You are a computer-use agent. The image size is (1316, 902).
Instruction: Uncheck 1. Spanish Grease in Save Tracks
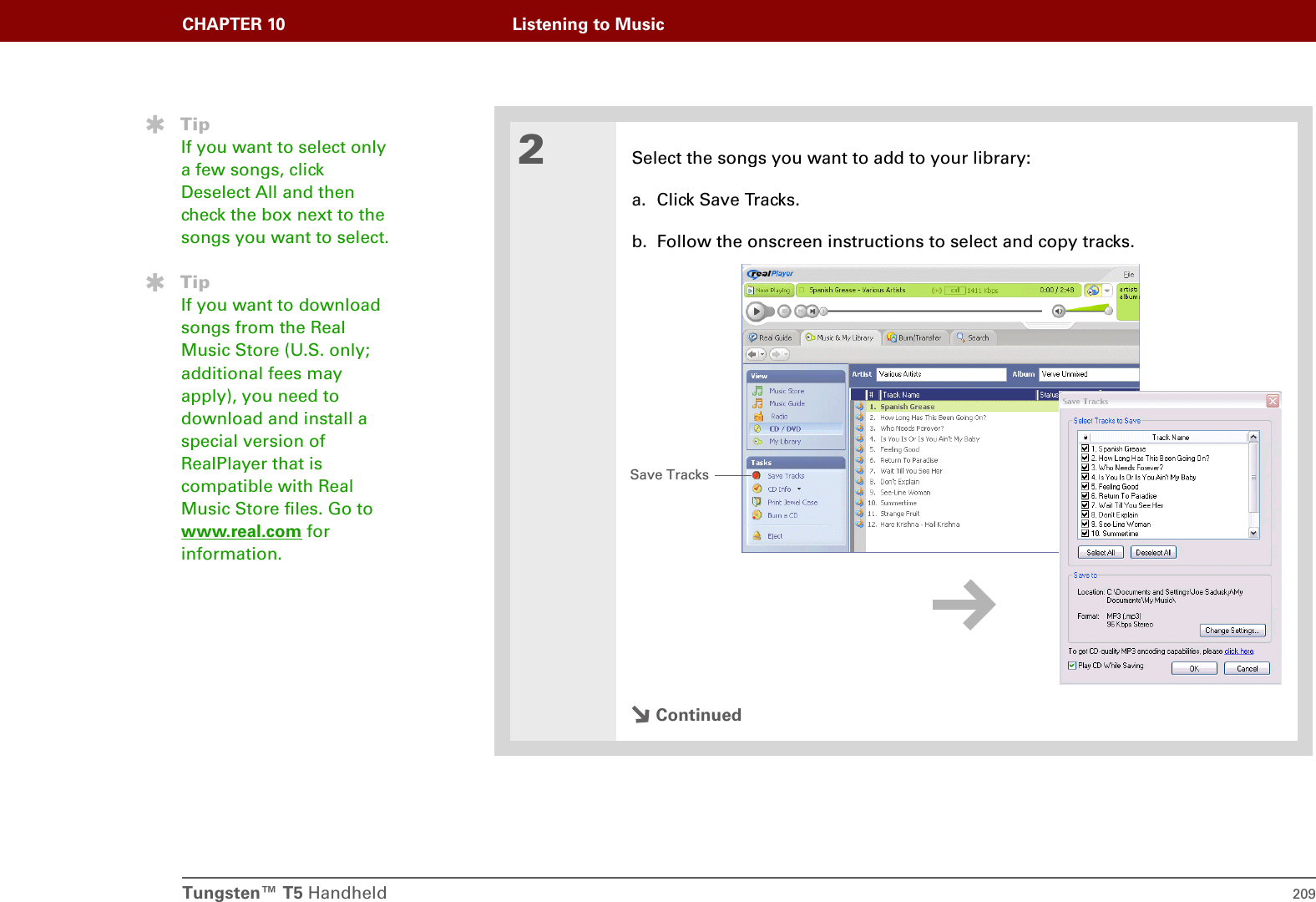[1086, 448]
